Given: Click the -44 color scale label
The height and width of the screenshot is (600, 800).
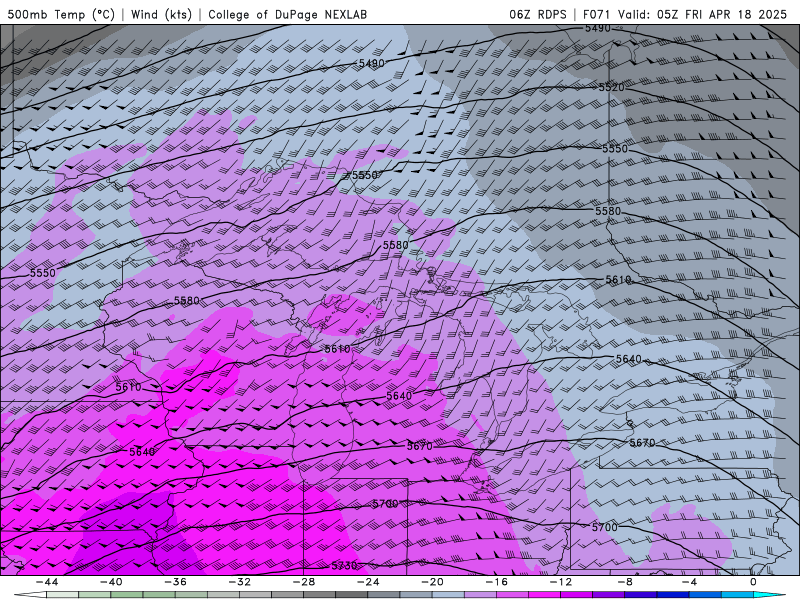Looking at the screenshot, I should (46, 582).
